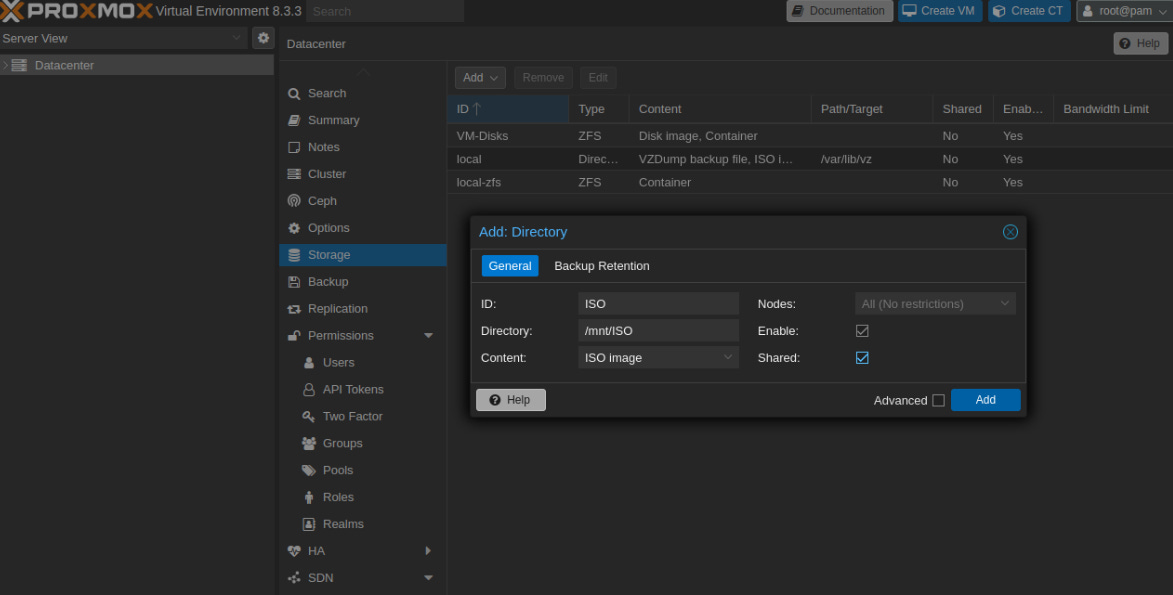Image resolution: width=1173 pixels, height=595 pixels.
Task: Collapse the SDN section arrow
Action: (x=429, y=578)
